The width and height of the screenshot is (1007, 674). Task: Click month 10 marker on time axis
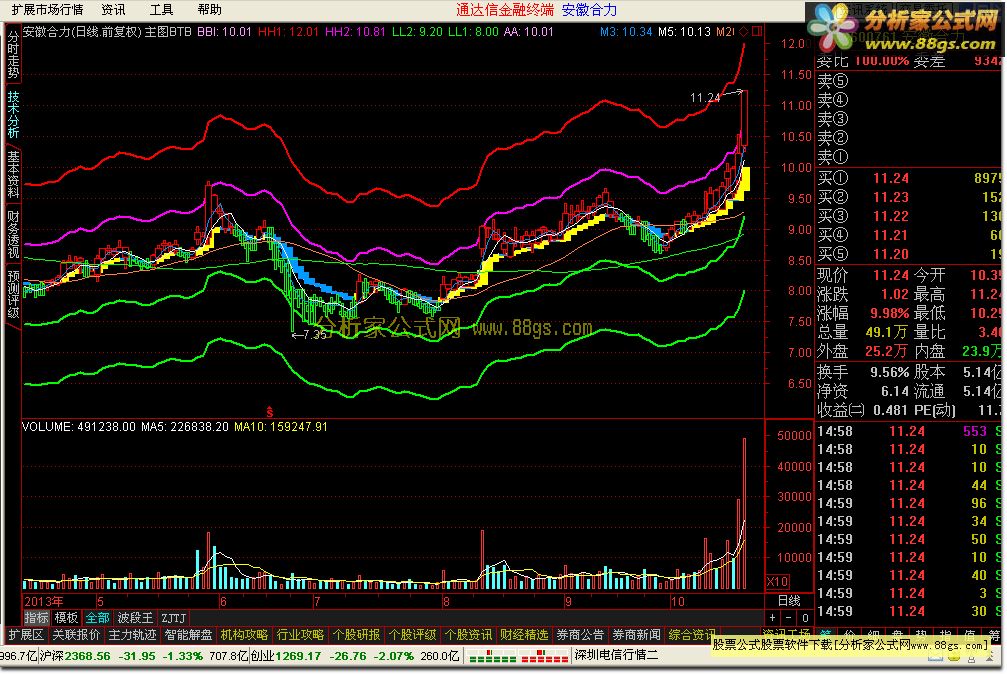[678, 601]
